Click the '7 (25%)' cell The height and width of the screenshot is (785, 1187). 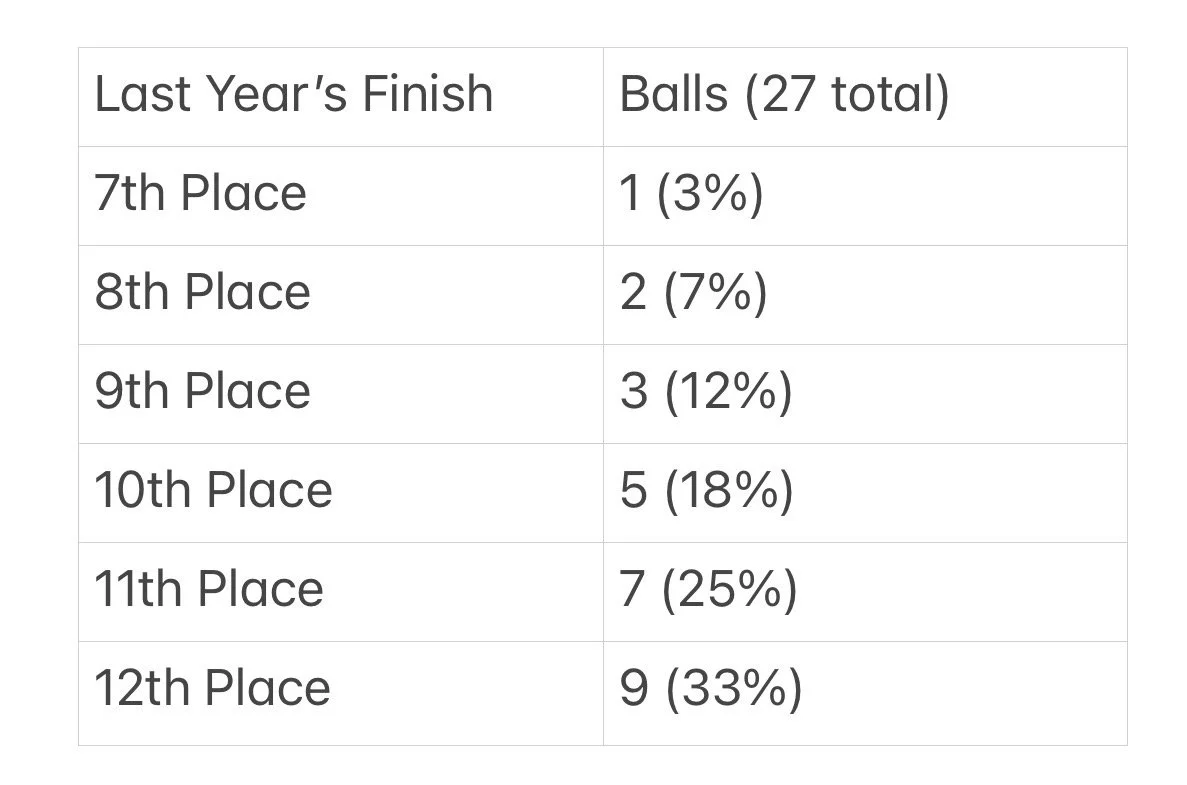(865, 592)
